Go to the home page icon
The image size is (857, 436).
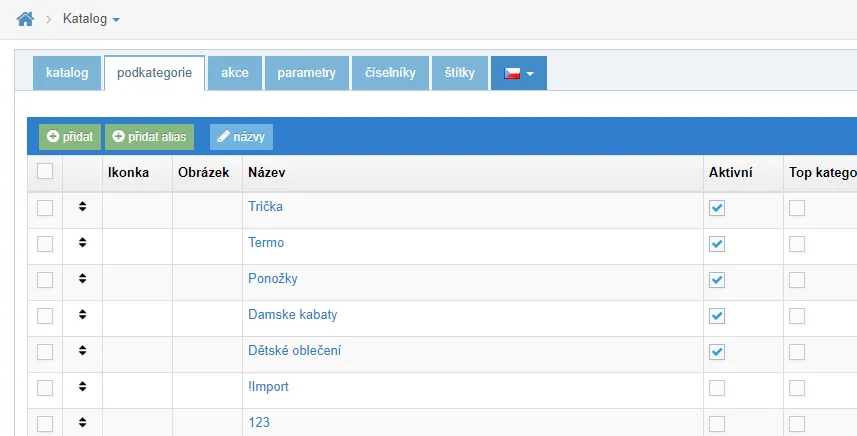tap(25, 19)
